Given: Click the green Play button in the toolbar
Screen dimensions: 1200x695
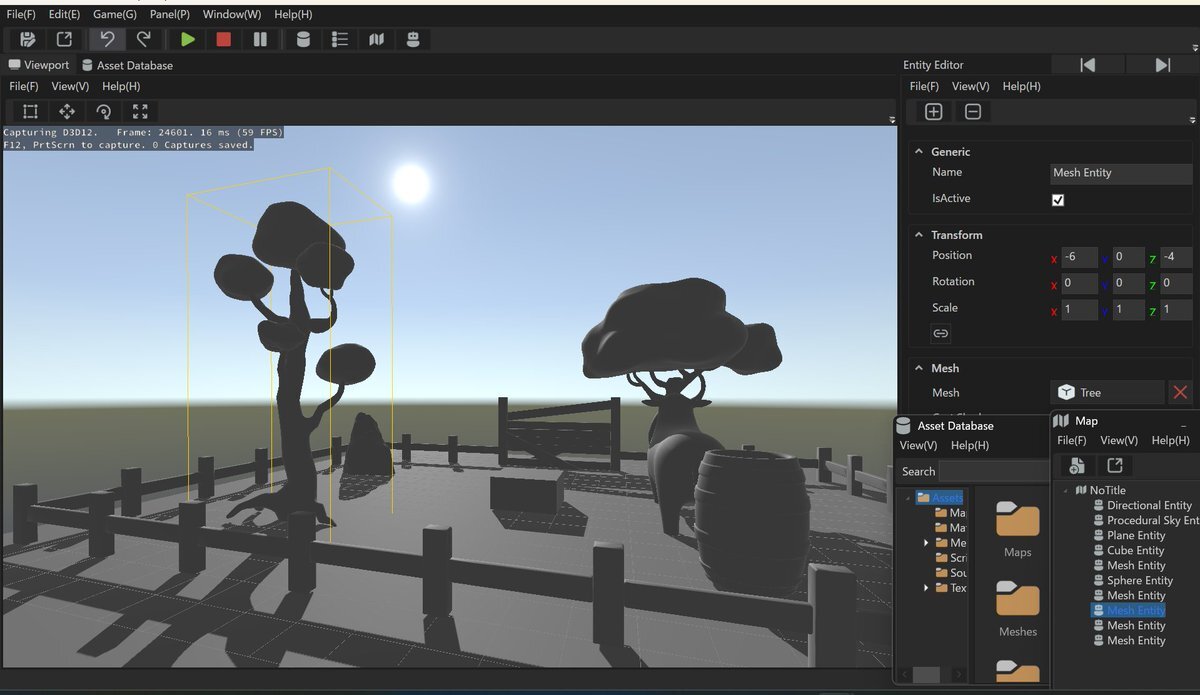Looking at the screenshot, I should pyautogui.click(x=187, y=39).
